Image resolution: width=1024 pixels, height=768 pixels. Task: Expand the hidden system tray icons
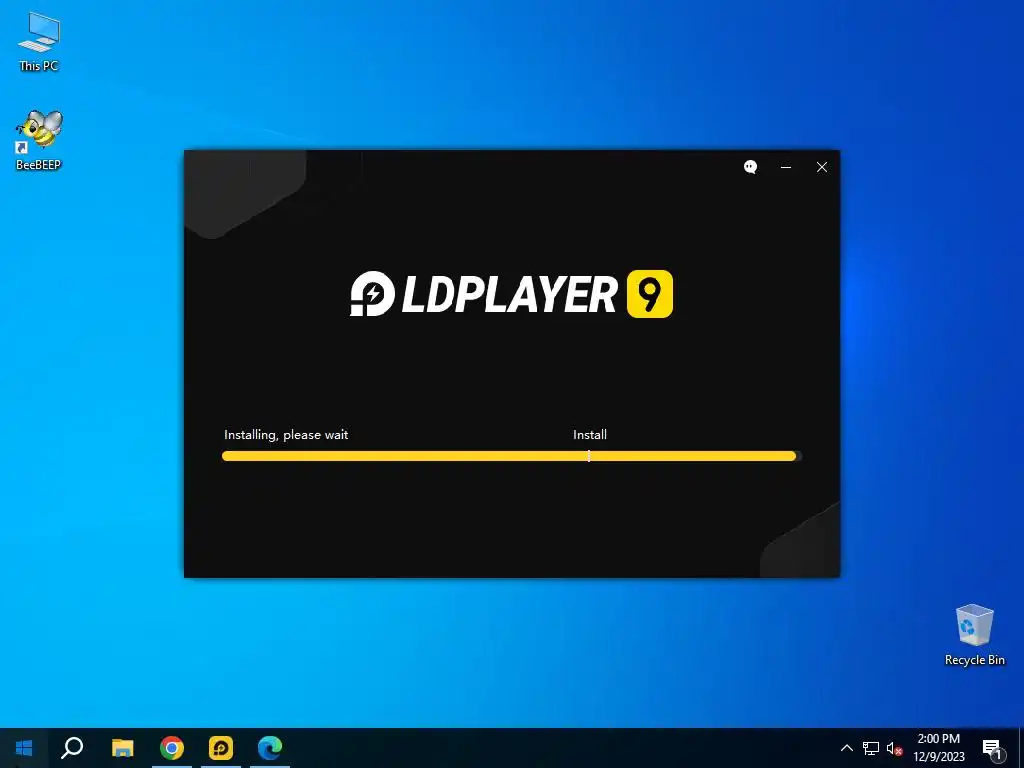tap(846, 748)
